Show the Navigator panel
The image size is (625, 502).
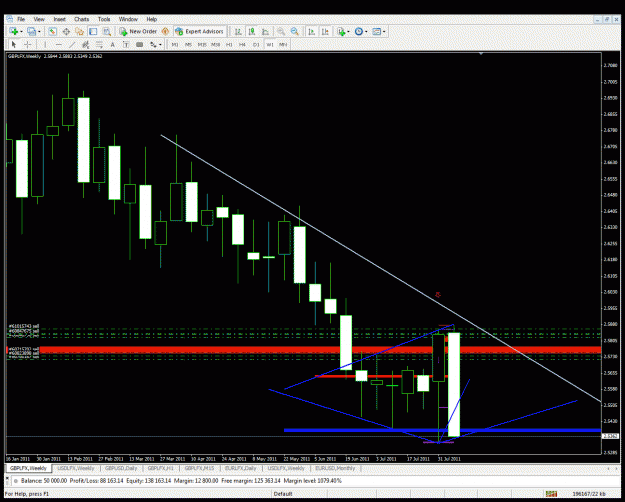tap(79, 31)
